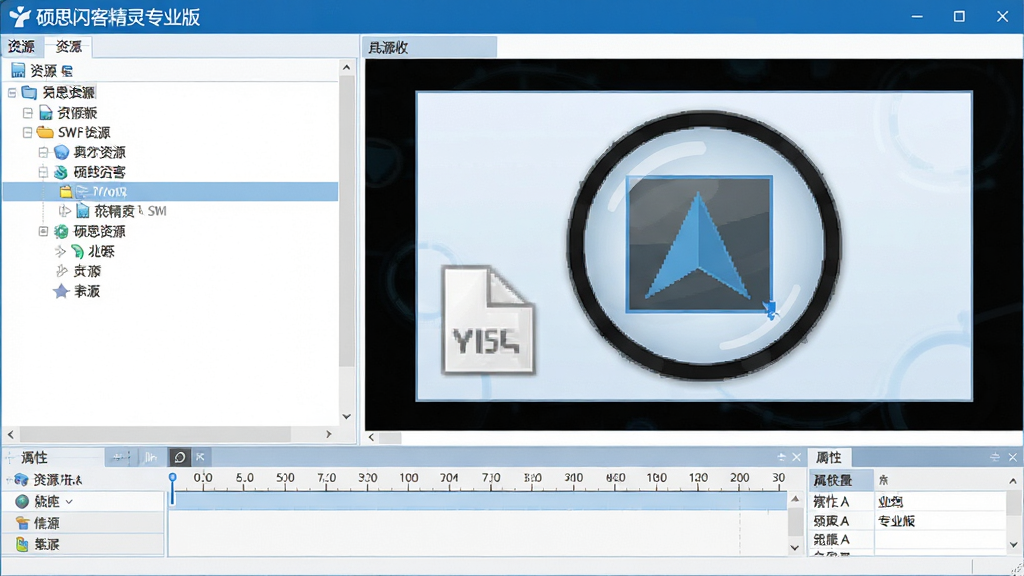Click the blue arrow inside the magnifier circle

point(699,246)
